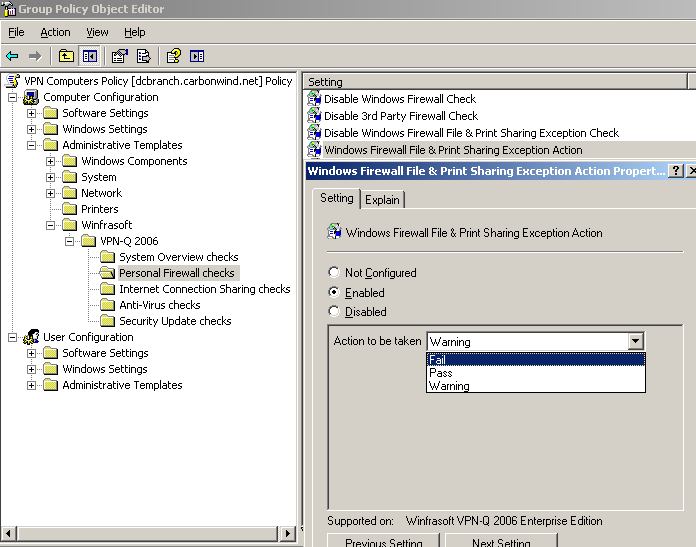Click the Disable 3rd Party Firewall Check icon
The width and height of the screenshot is (696, 547).
tap(314, 115)
